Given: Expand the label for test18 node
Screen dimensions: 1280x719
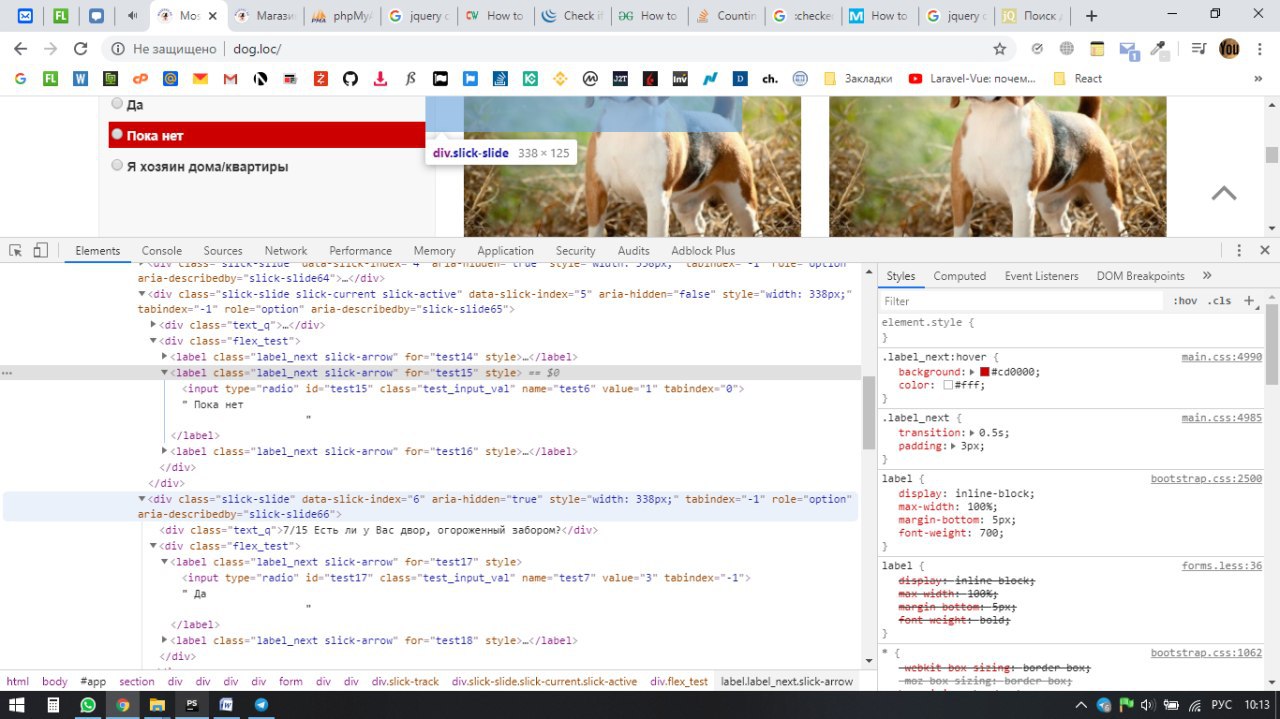Looking at the screenshot, I should [x=165, y=641].
